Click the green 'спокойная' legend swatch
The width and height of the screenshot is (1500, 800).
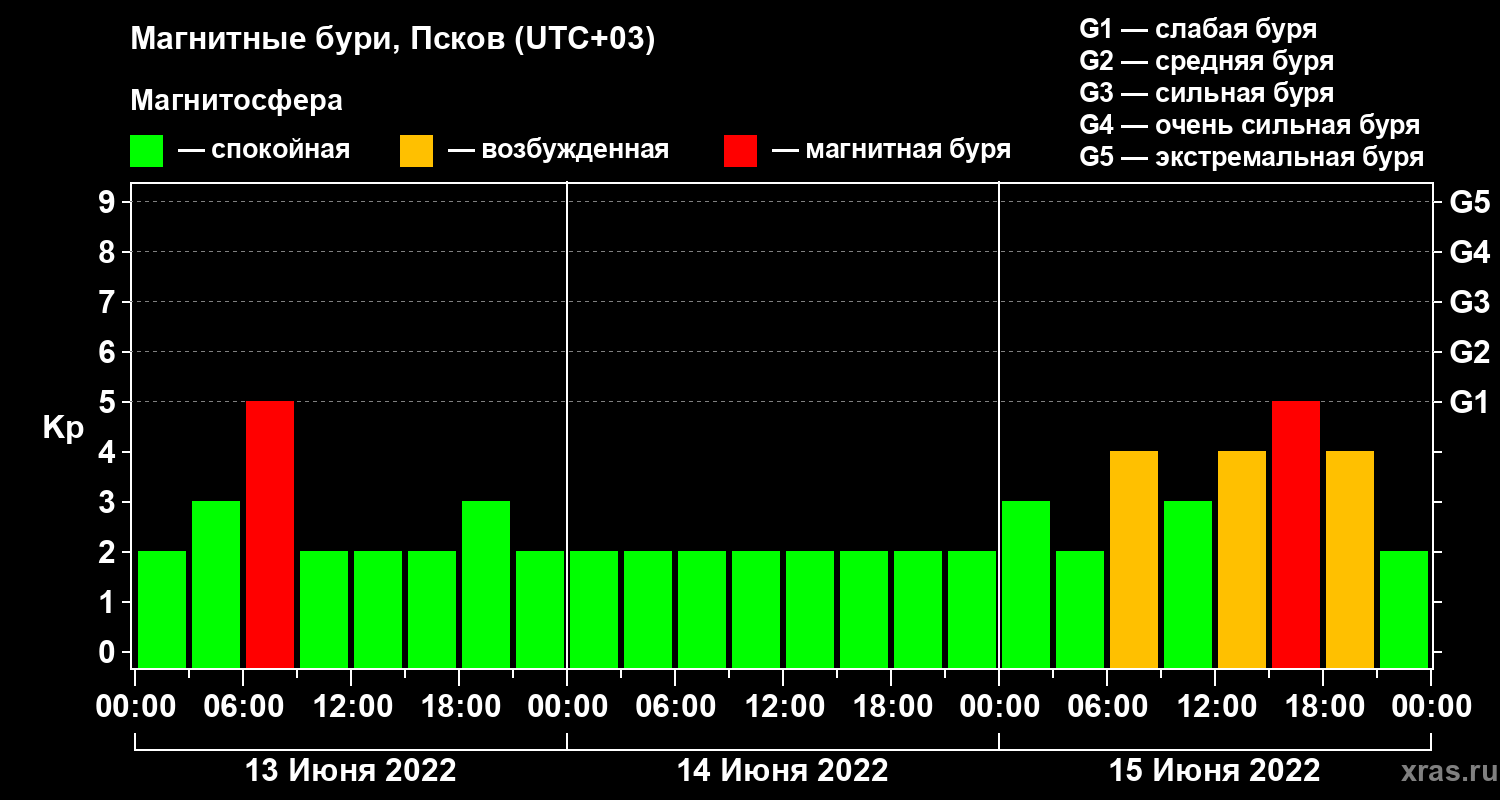[146, 151]
